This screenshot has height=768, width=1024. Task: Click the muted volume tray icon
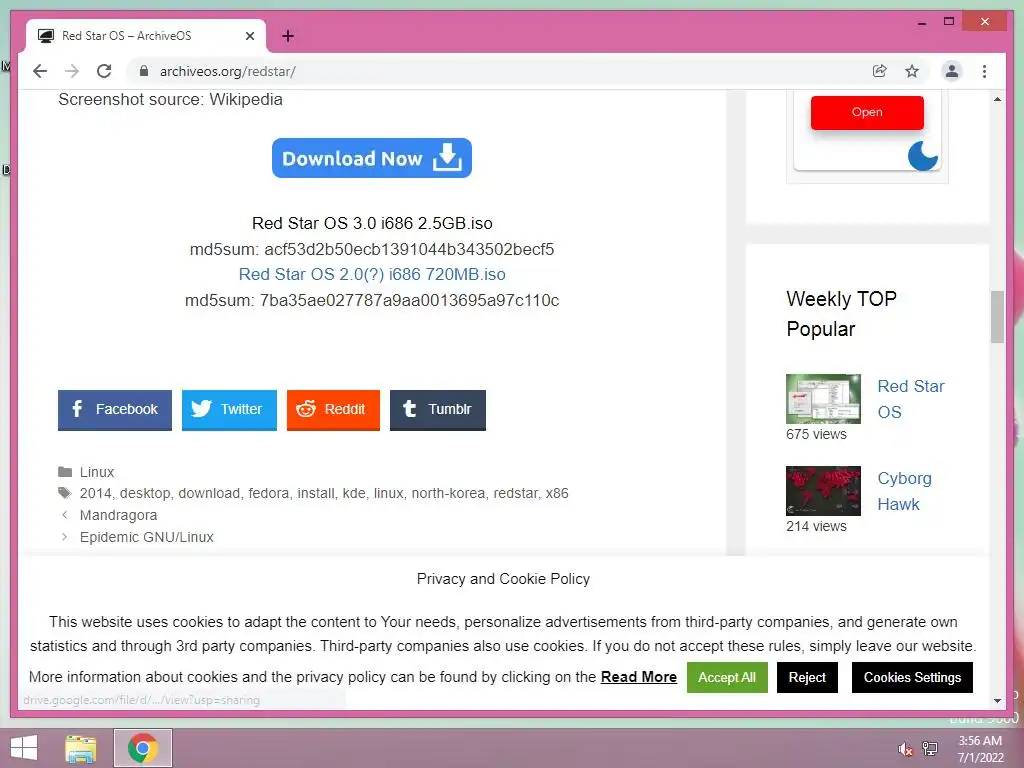click(905, 749)
